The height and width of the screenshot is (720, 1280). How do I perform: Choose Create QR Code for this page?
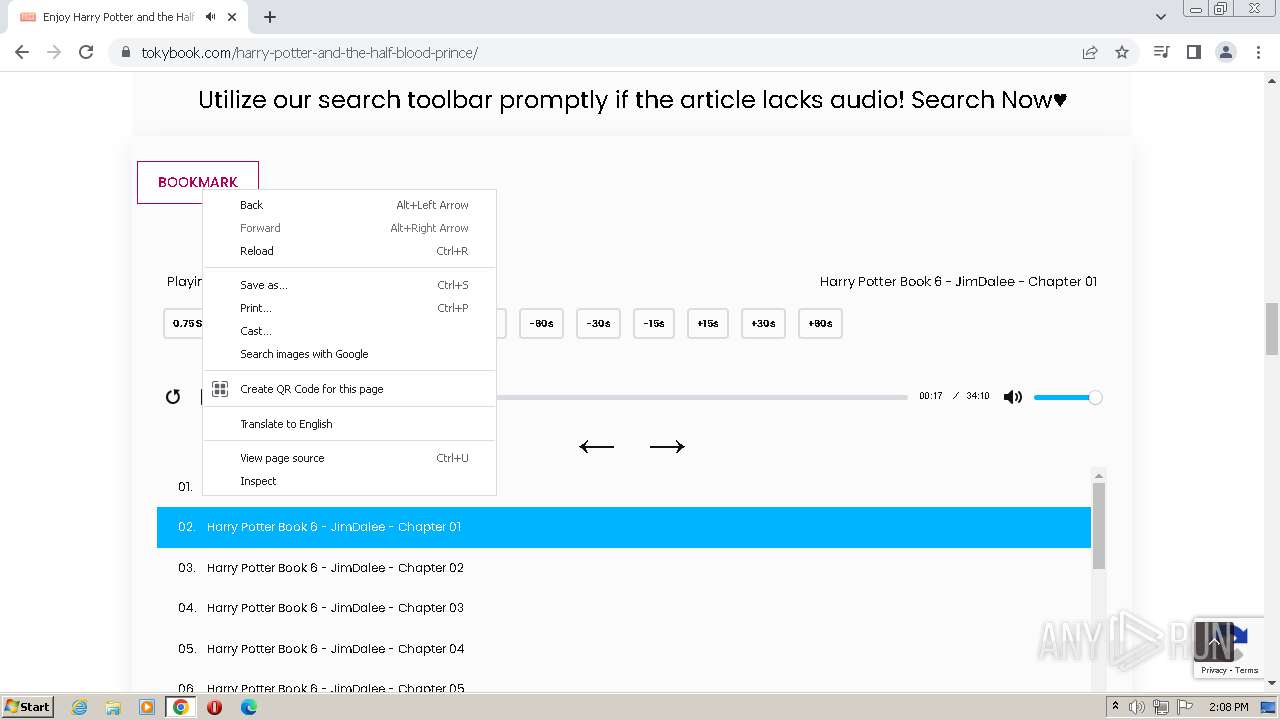click(349, 389)
